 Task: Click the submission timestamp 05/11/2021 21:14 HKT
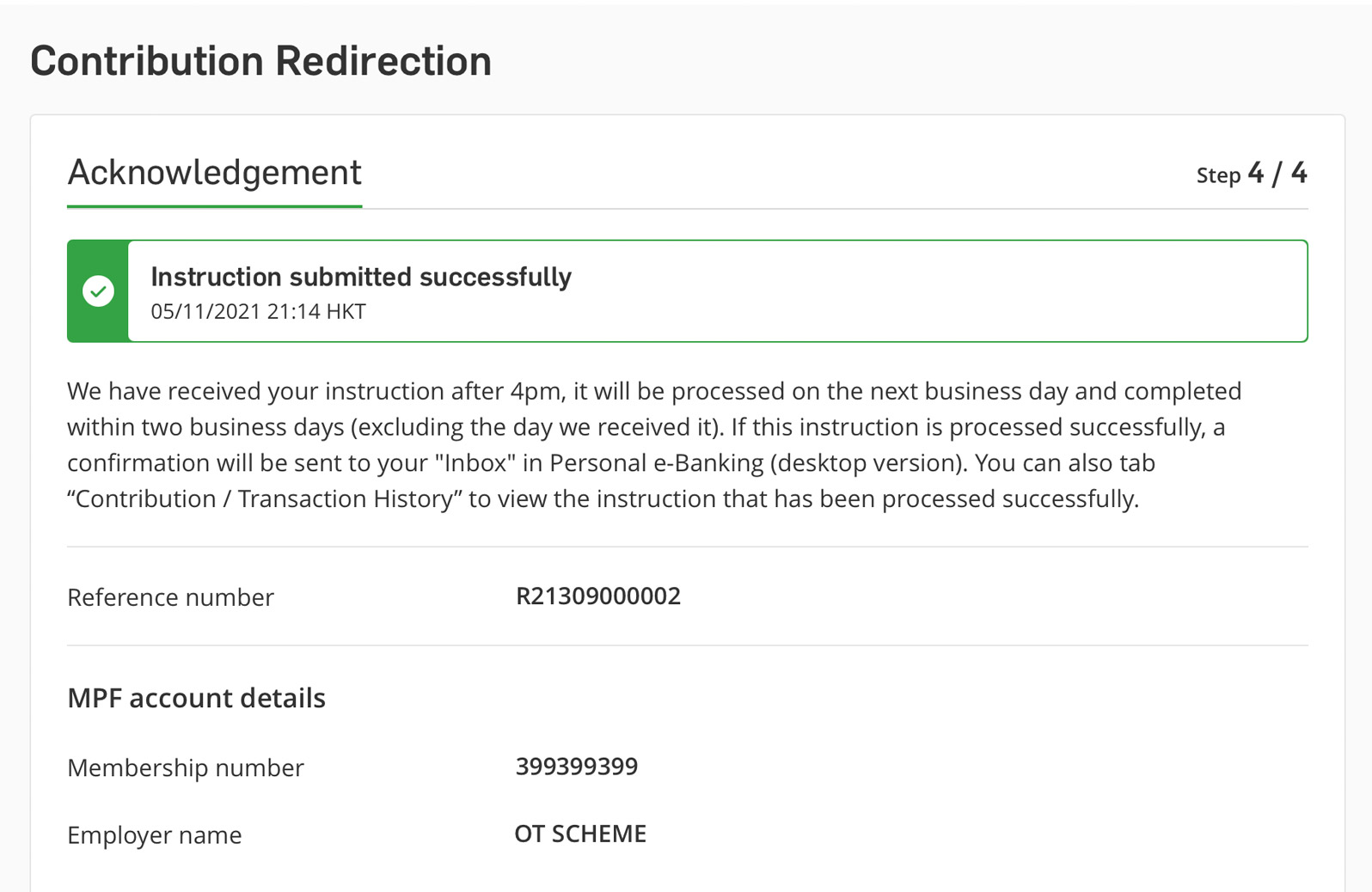tap(258, 311)
